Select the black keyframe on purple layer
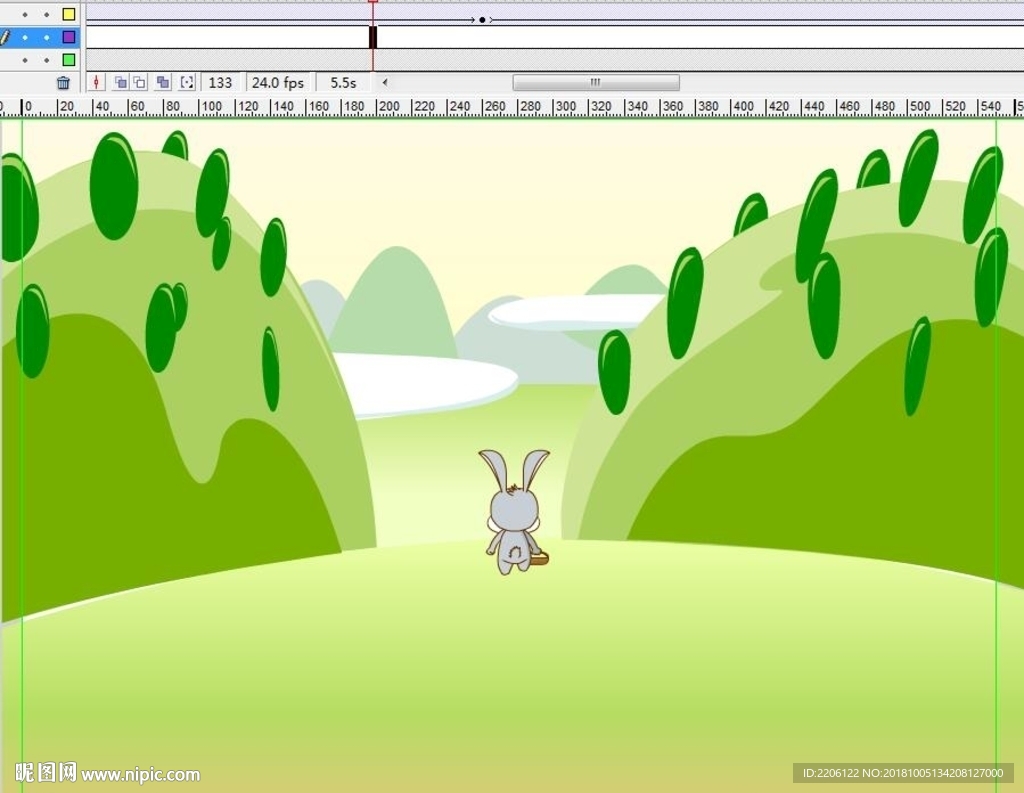The height and width of the screenshot is (793, 1024). pyautogui.click(x=373, y=37)
